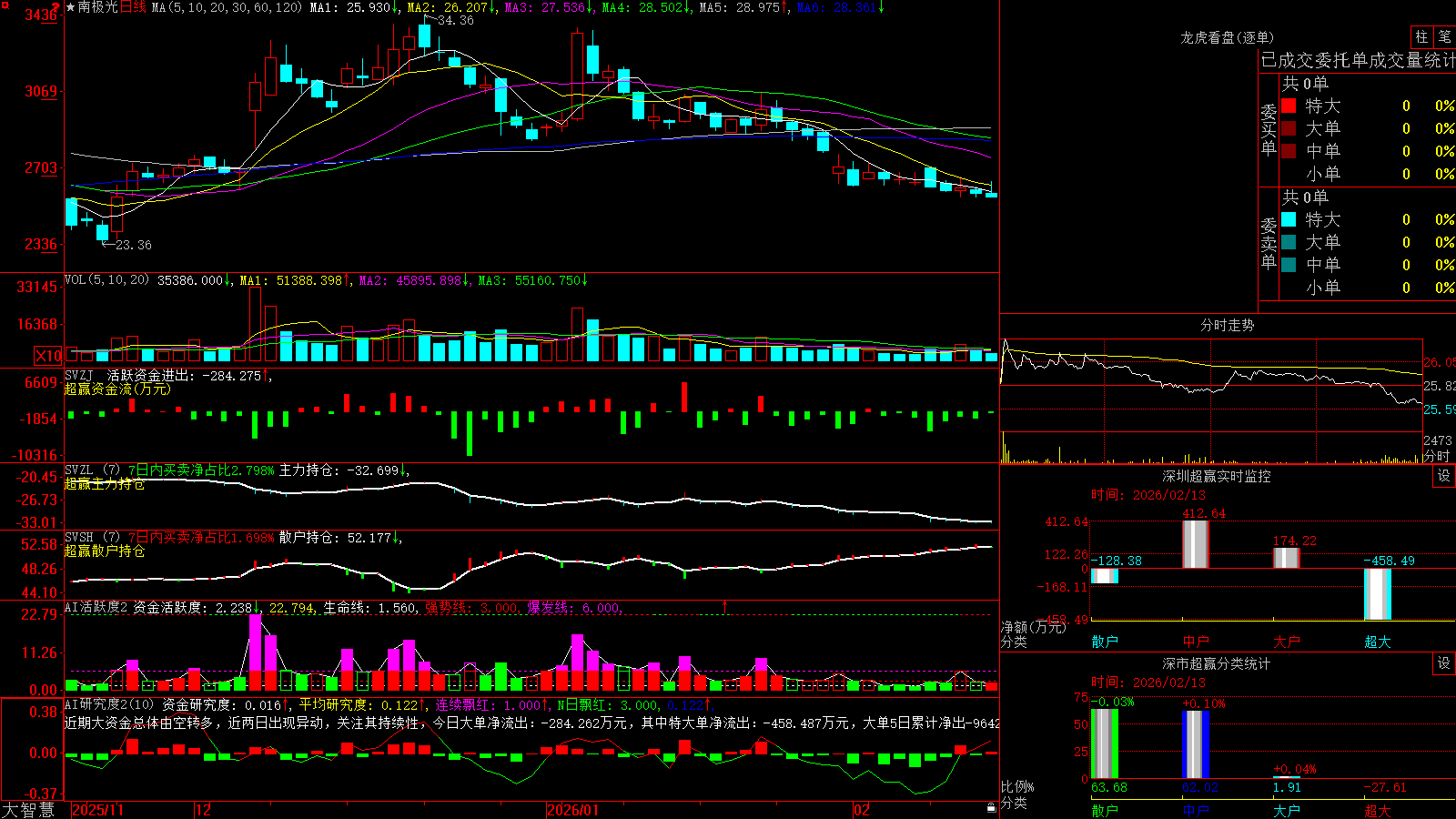This screenshot has width=1456, height=819.
Task: Click the 龙虎看盘(逐单) panel title
Action: click(1228, 37)
